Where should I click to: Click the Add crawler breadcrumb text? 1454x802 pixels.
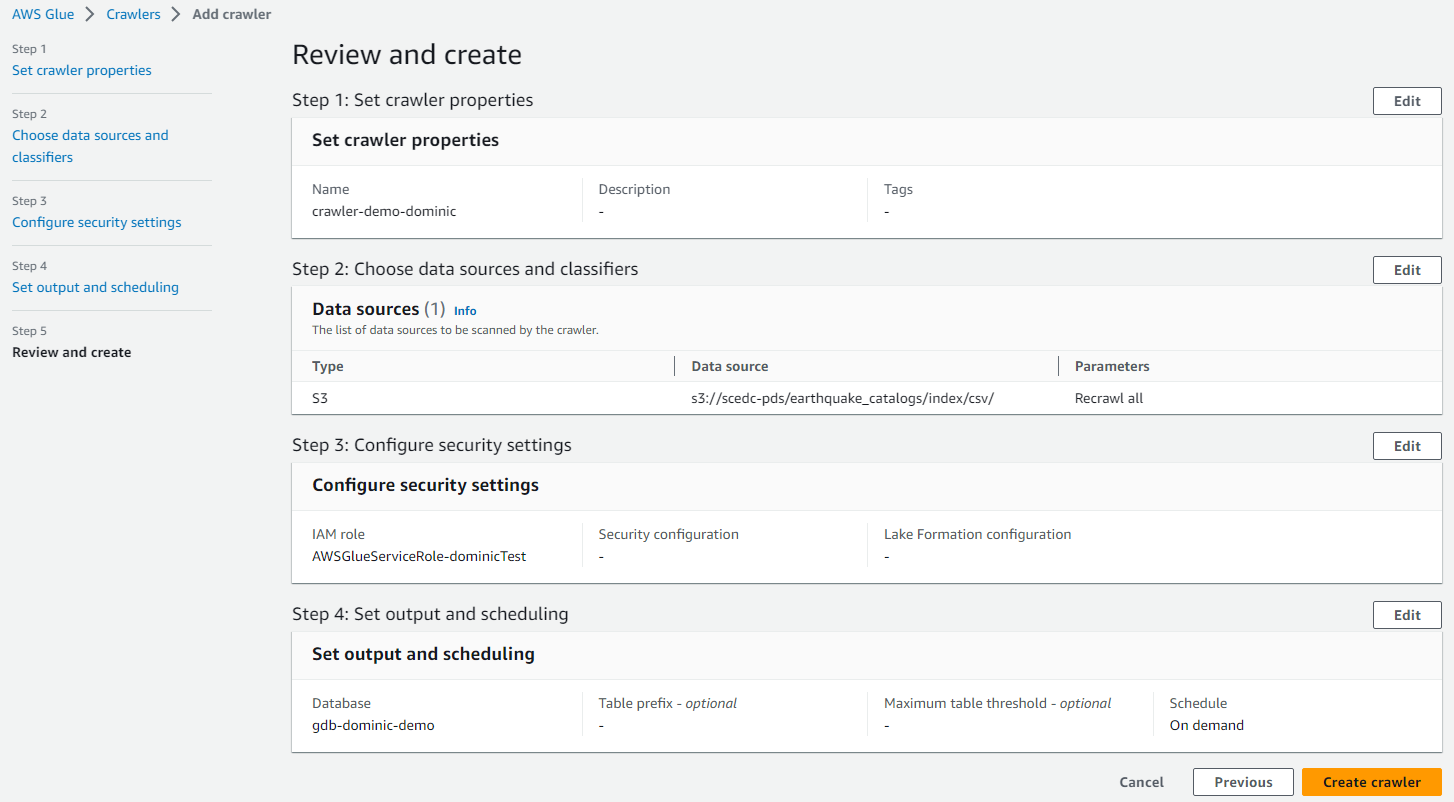(x=231, y=15)
